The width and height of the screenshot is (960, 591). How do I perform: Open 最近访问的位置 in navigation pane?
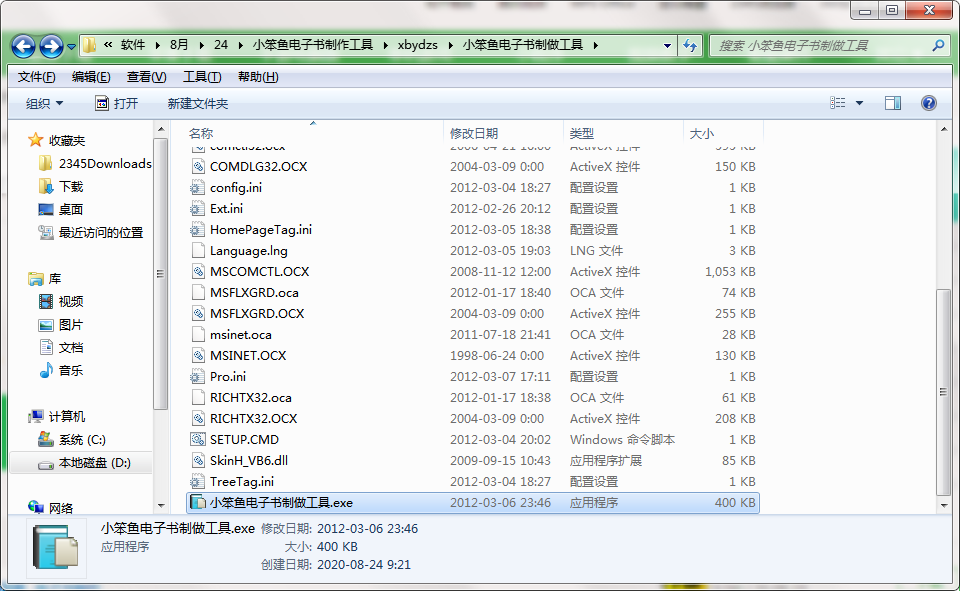(x=91, y=232)
